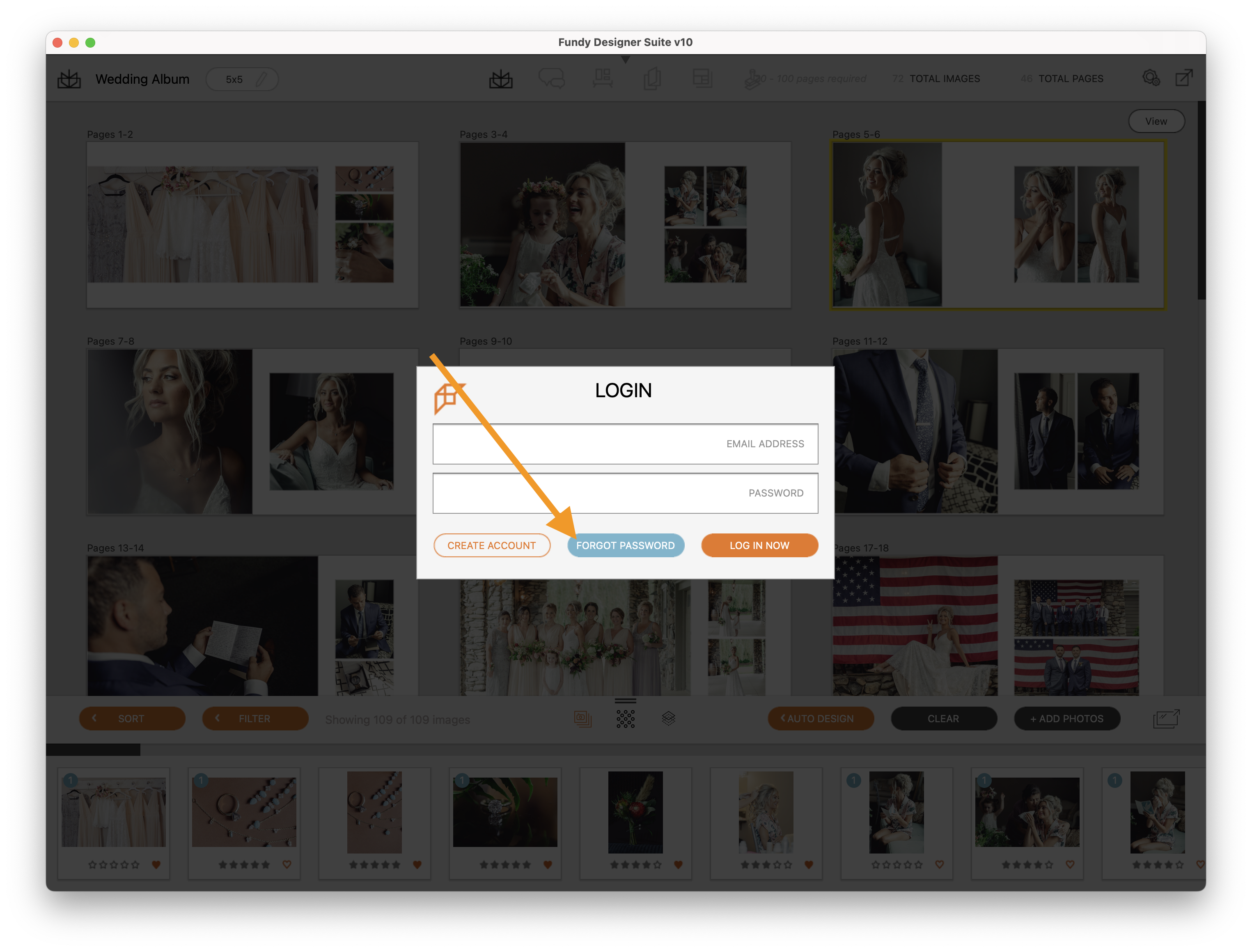The image size is (1252, 952).
Task: Select the grid view mosaic icon
Action: (x=625, y=718)
